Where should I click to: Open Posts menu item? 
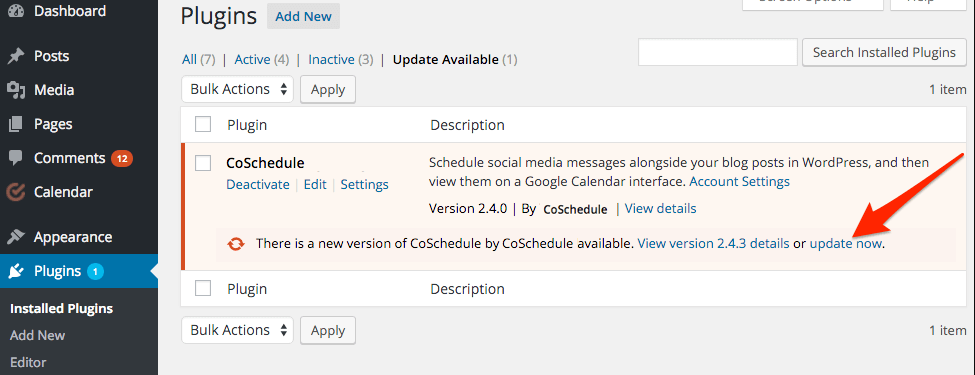click(52, 57)
